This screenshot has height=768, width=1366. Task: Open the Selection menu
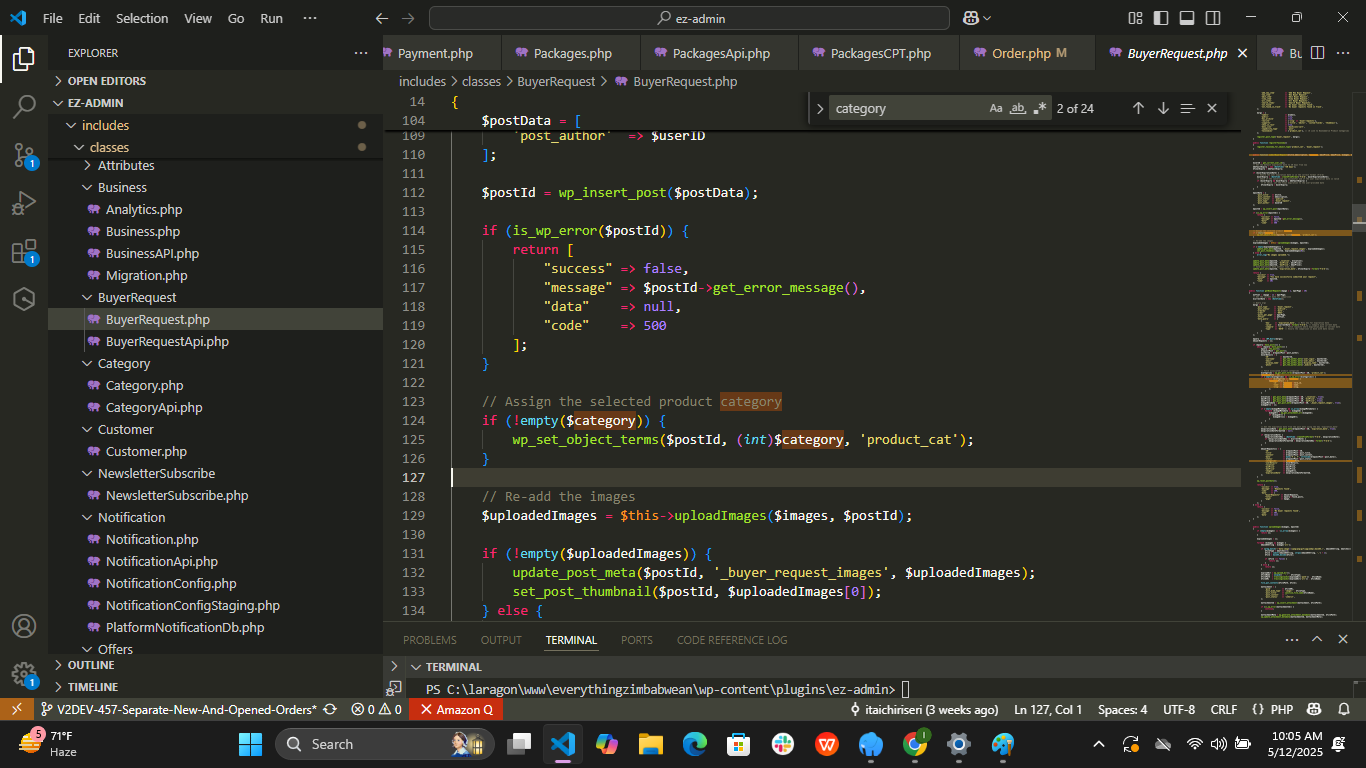pos(142,18)
